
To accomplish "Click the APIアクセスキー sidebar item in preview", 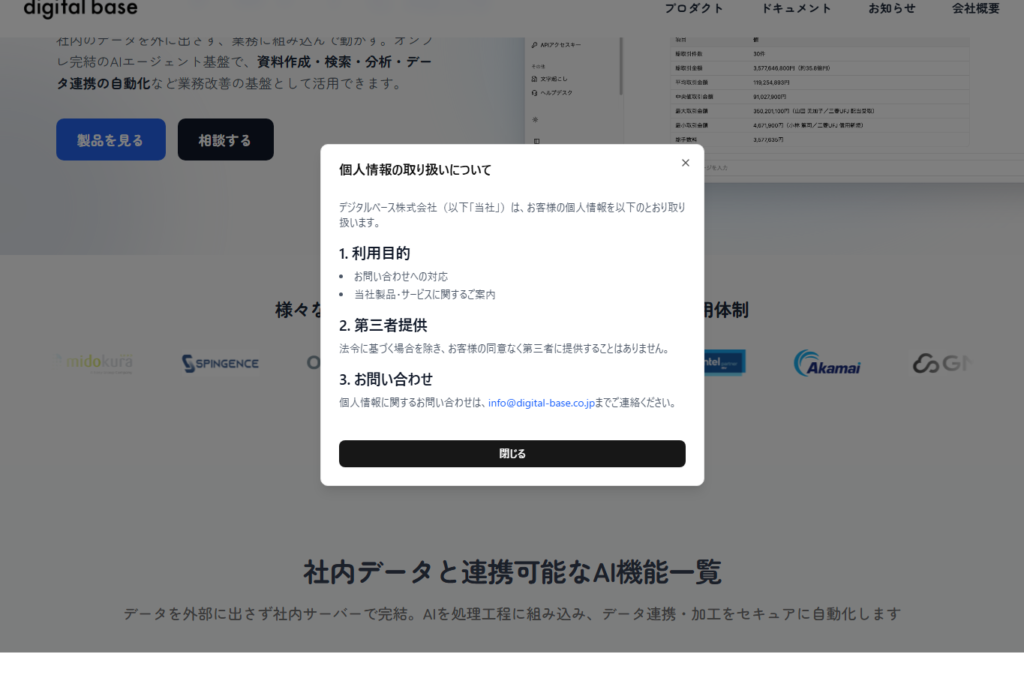I will pyautogui.click(x=556, y=45).
